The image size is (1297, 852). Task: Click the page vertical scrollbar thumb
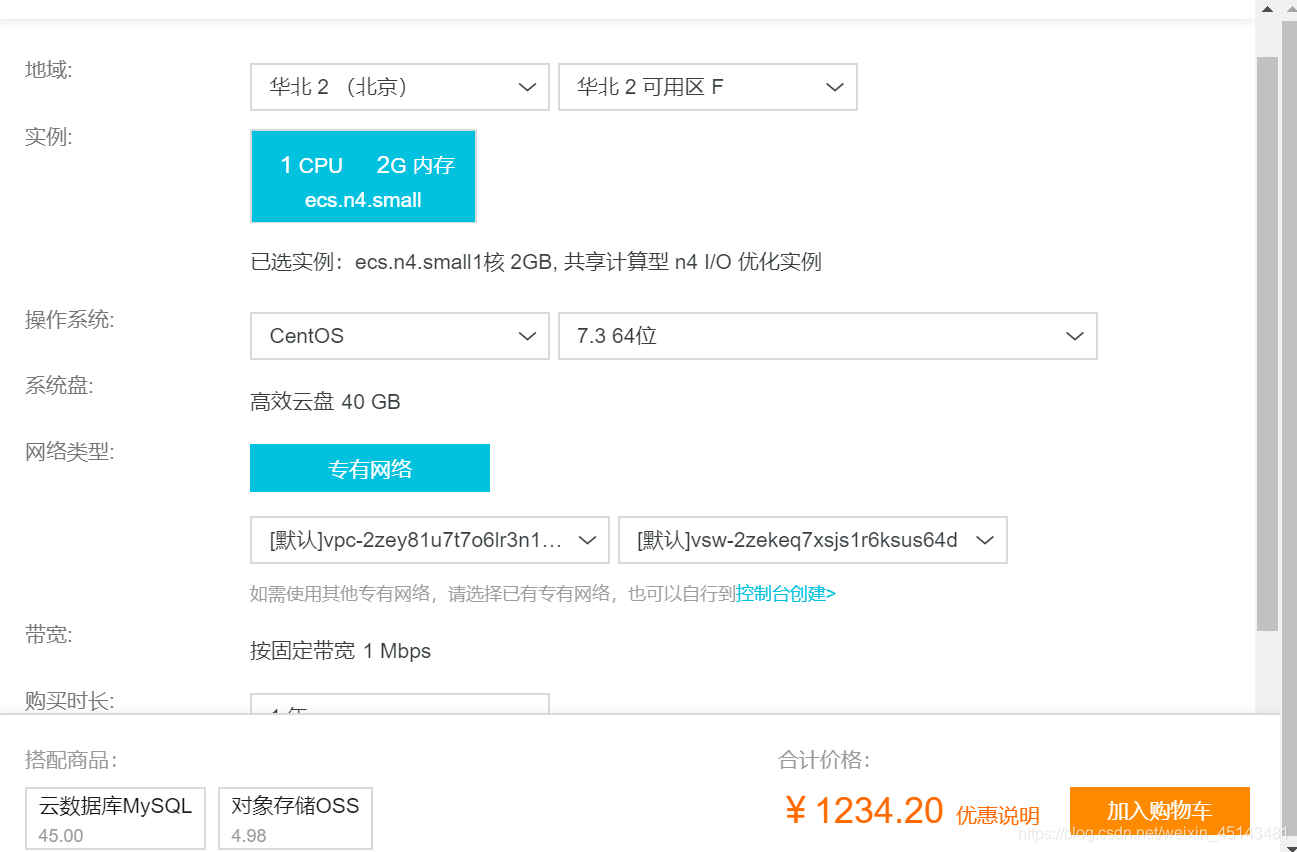tap(1268, 343)
